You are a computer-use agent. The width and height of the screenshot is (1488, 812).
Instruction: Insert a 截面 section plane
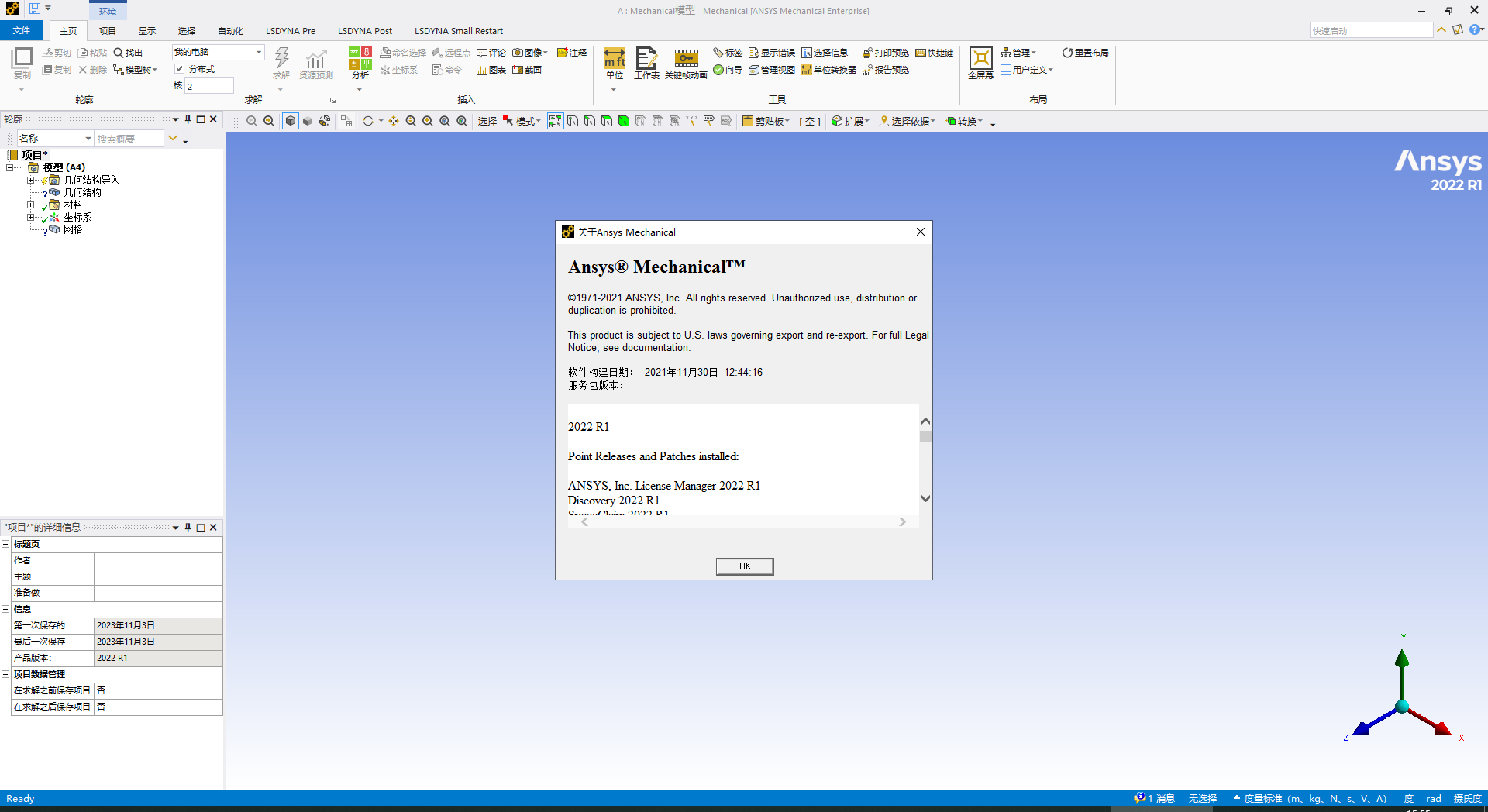tap(527, 70)
